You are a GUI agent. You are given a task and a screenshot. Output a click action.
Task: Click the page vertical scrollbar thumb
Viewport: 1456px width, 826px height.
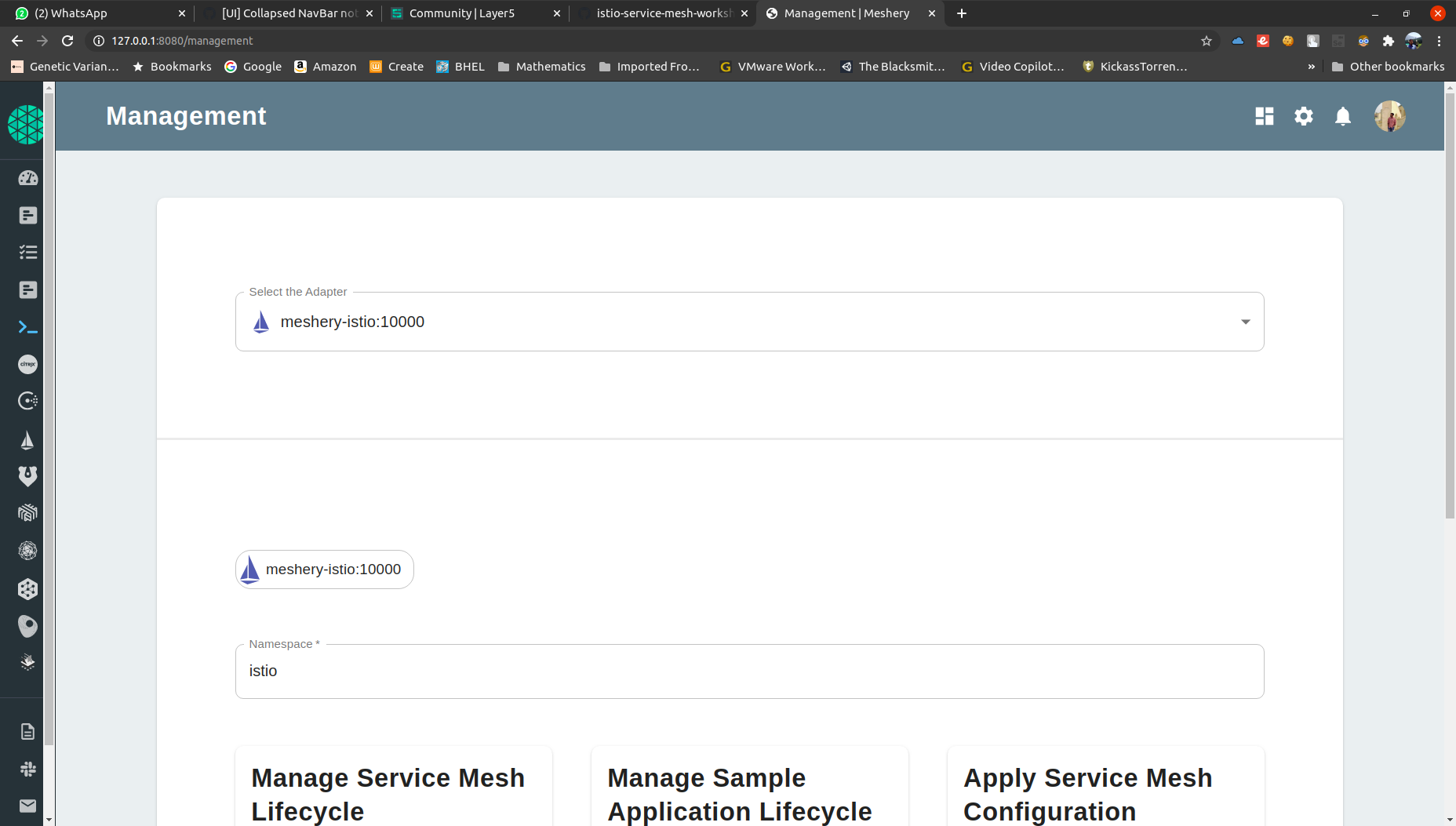(x=1450, y=306)
